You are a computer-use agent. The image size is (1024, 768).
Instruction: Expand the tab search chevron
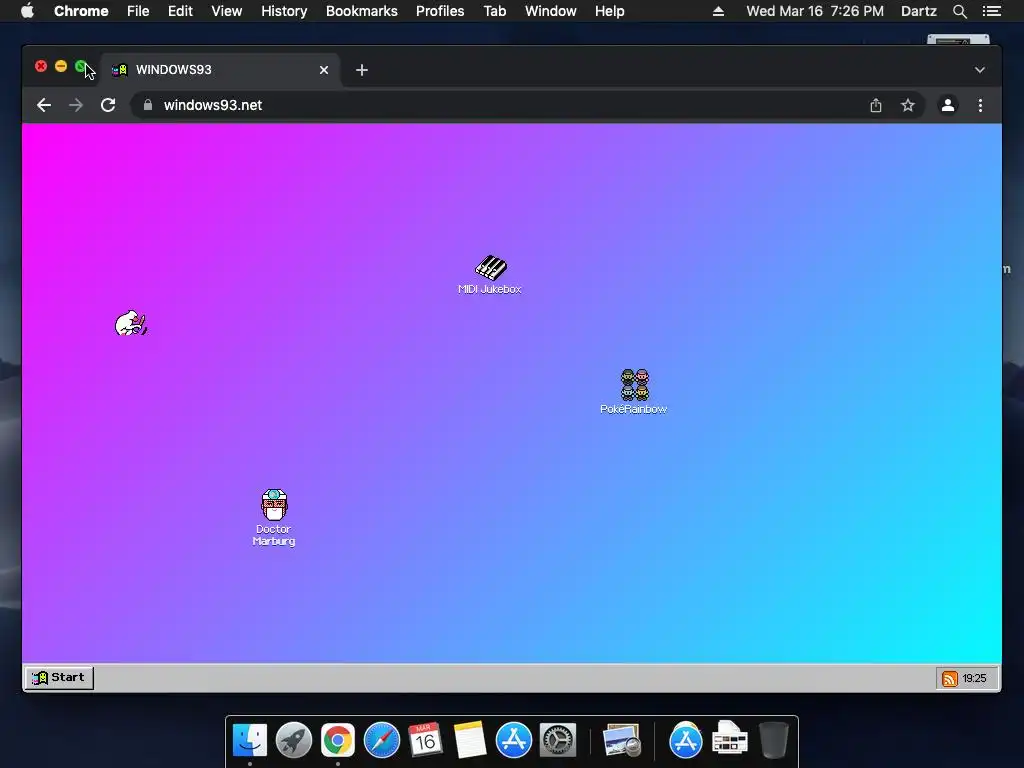pyautogui.click(x=980, y=70)
